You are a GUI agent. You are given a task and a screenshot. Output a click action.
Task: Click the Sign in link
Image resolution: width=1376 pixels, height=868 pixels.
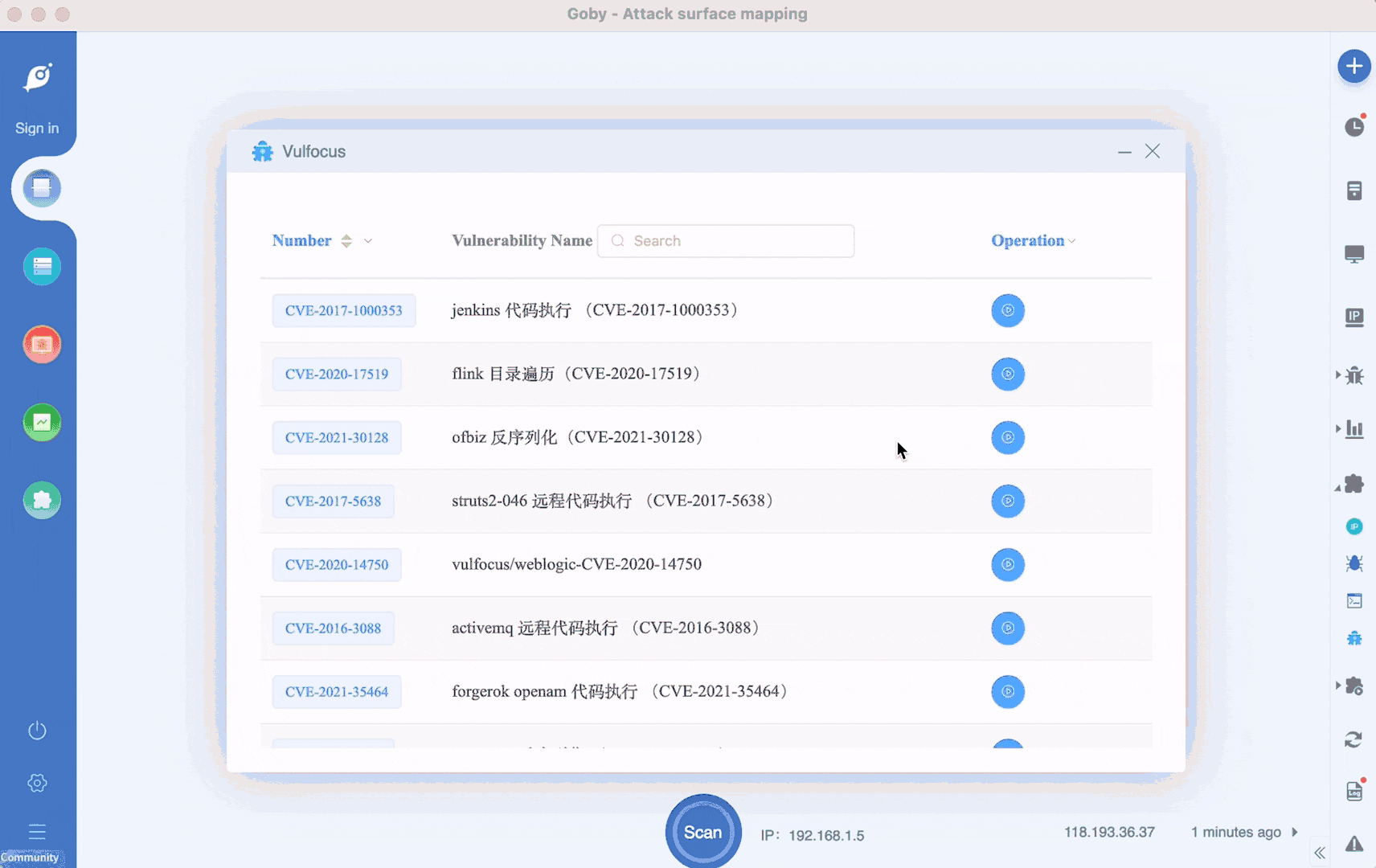[x=37, y=128]
